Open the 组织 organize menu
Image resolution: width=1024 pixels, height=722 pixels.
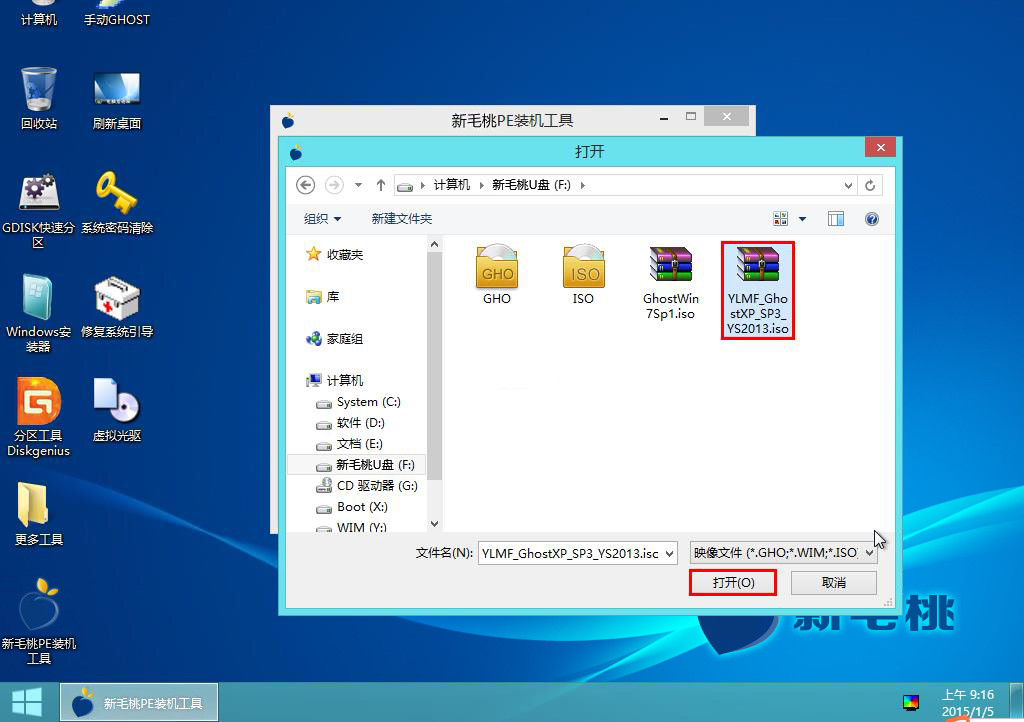tap(322, 219)
